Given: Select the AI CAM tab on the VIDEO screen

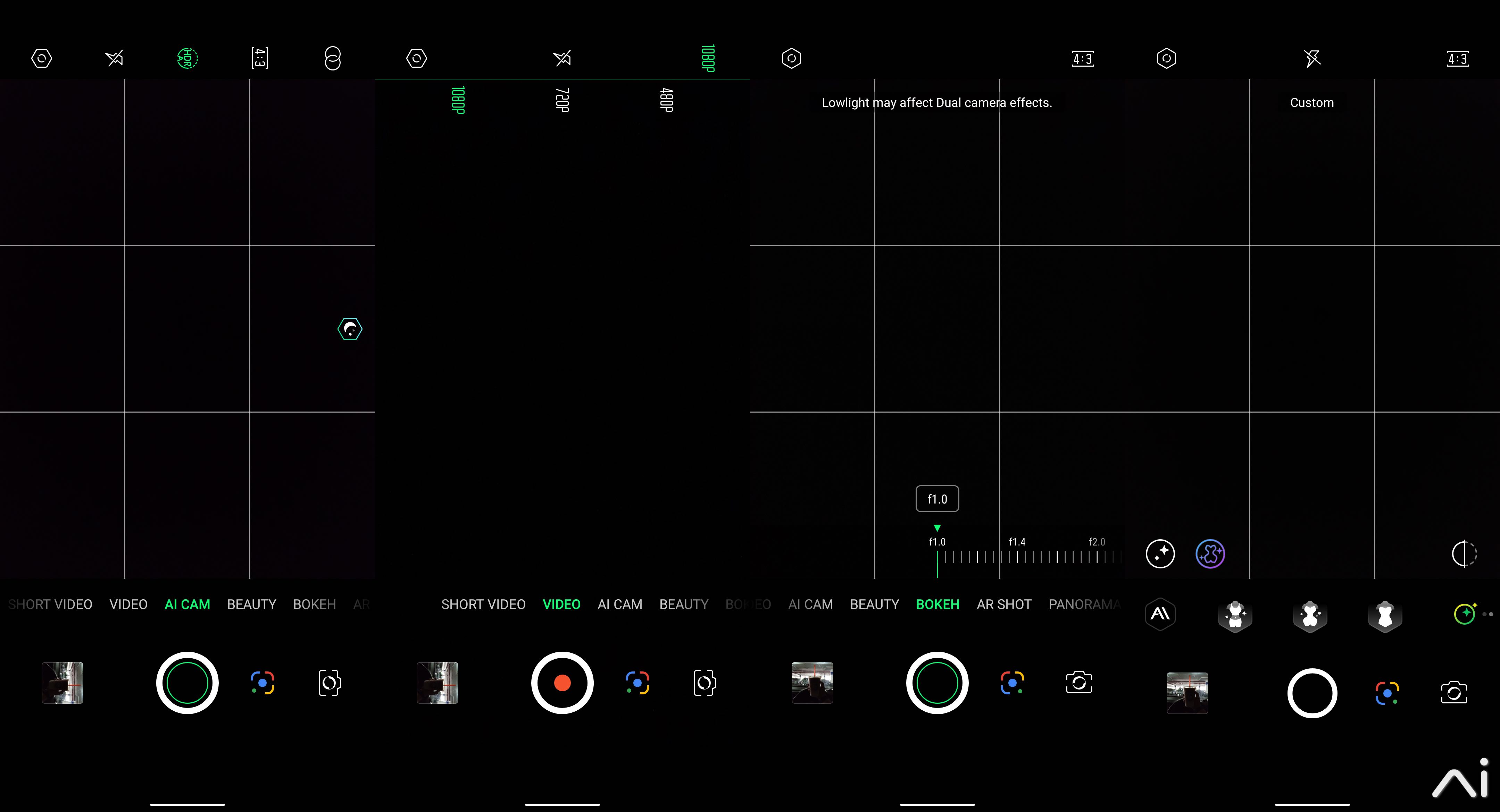Looking at the screenshot, I should [619, 604].
